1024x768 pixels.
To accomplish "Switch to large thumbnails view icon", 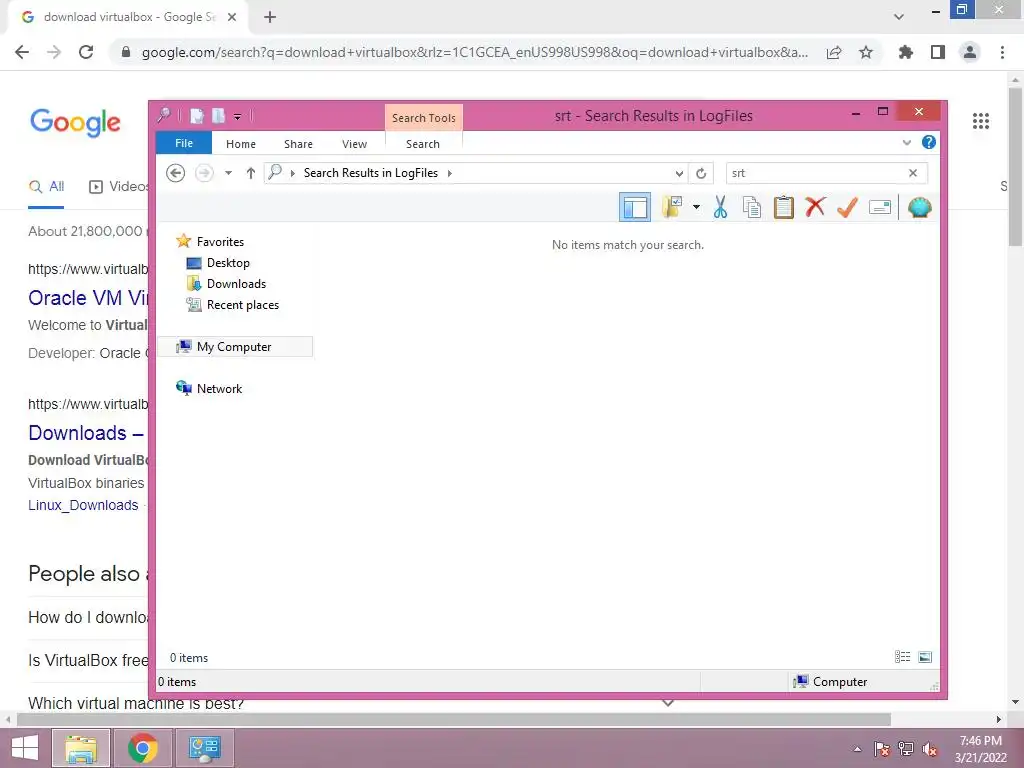I will [x=925, y=657].
